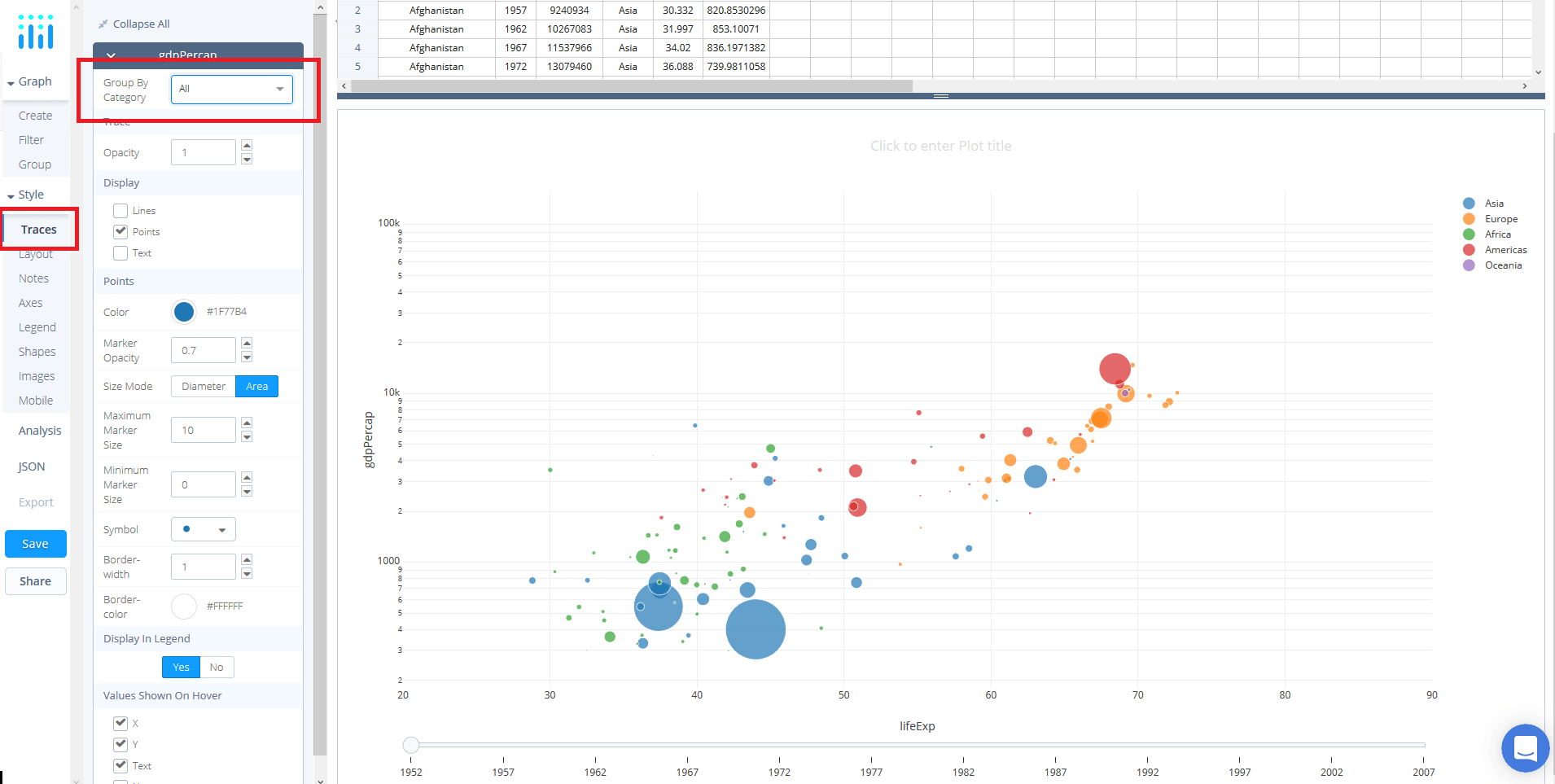This screenshot has width=1555, height=784.
Task: Enable the Lines display checkbox
Action: click(120, 211)
